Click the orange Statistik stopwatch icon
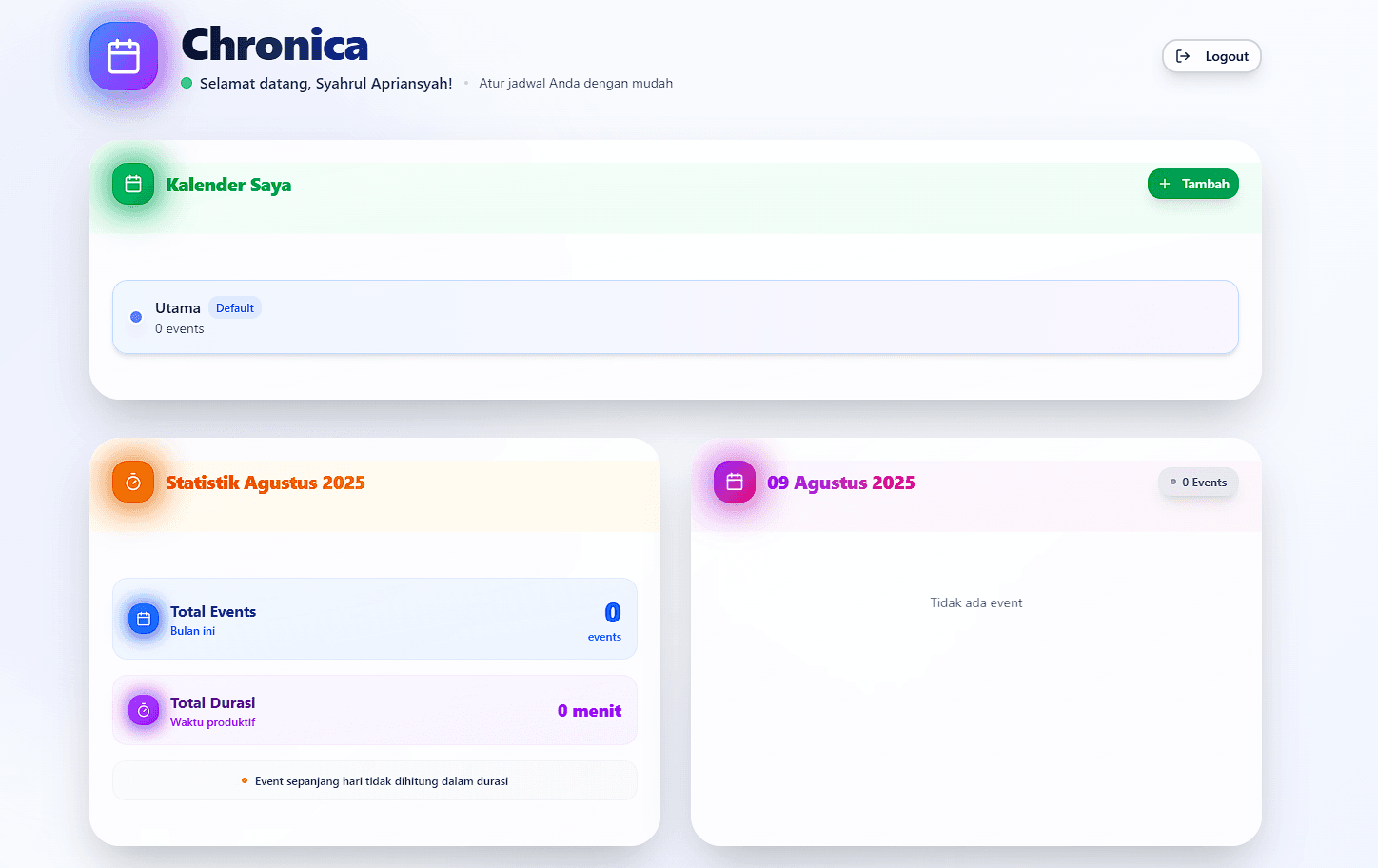The image size is (1378, 868). pos(133,483)
